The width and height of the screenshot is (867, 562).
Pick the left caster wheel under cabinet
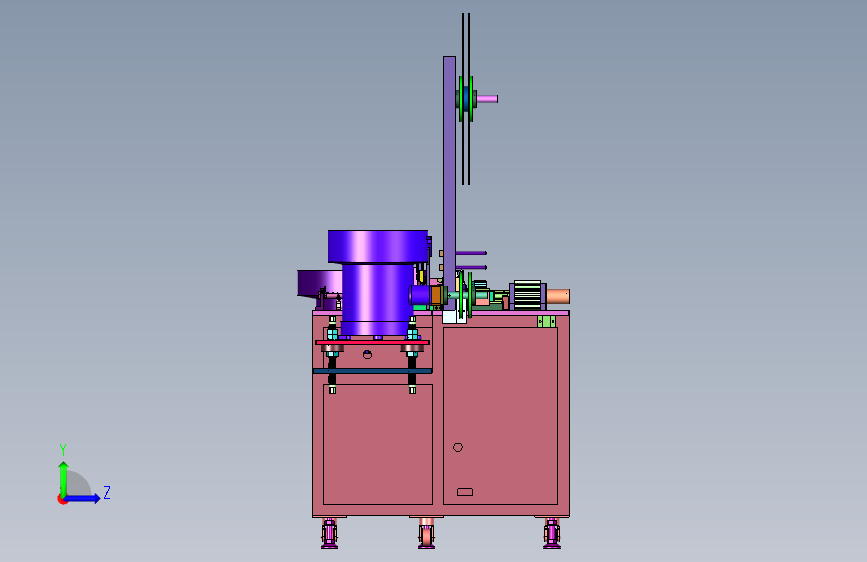pyautogui.click(x=330, y=534)
